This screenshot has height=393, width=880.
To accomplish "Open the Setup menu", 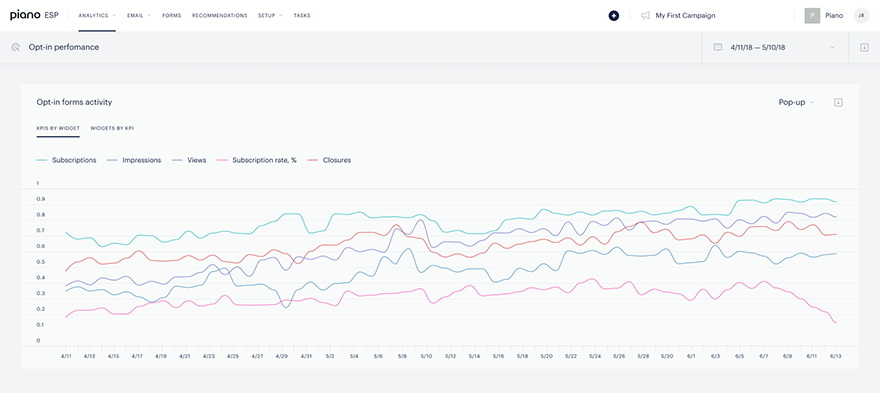I will [270, 16].
